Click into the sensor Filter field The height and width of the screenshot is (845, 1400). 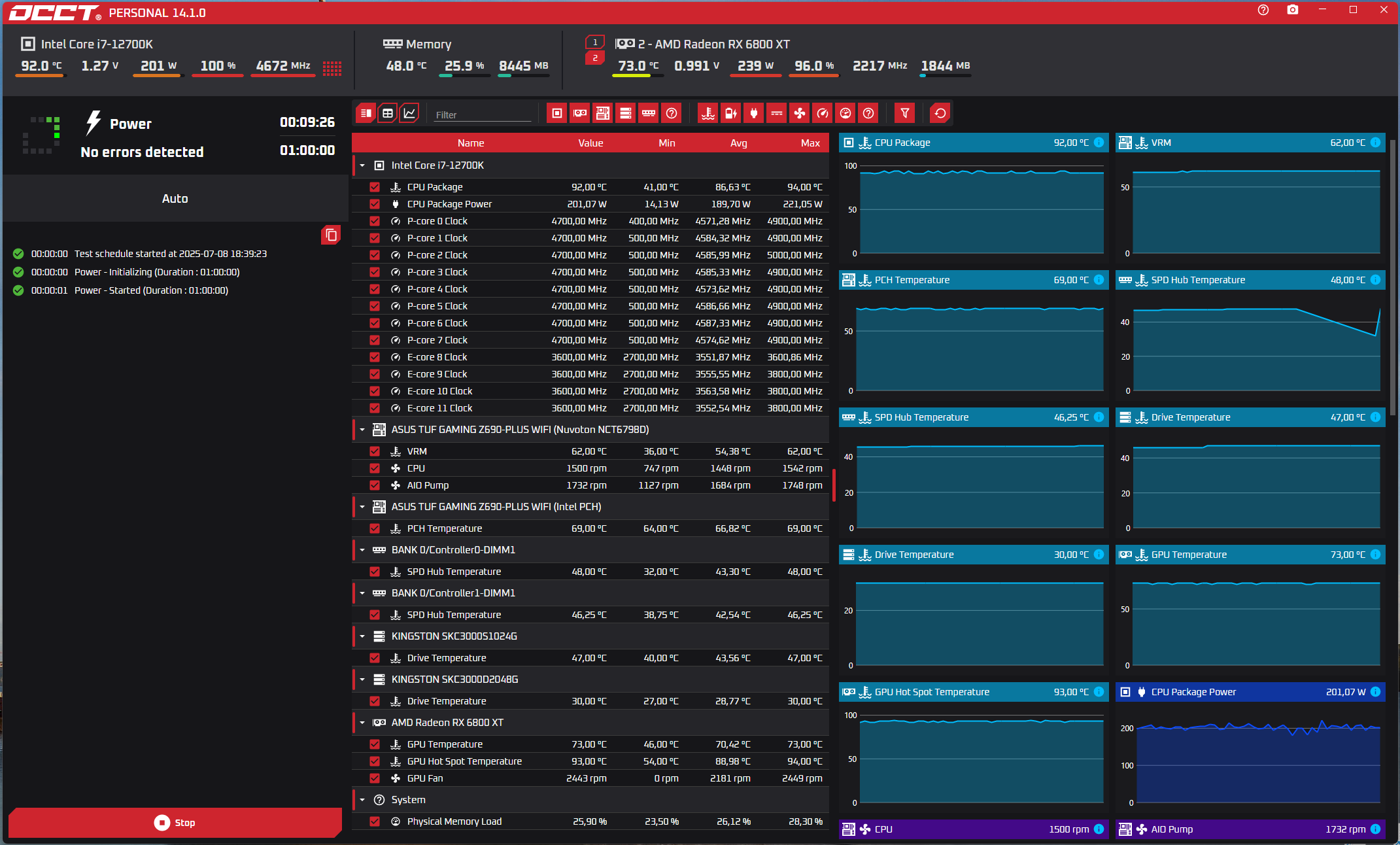pyautogui.click(x=483, y=114)
